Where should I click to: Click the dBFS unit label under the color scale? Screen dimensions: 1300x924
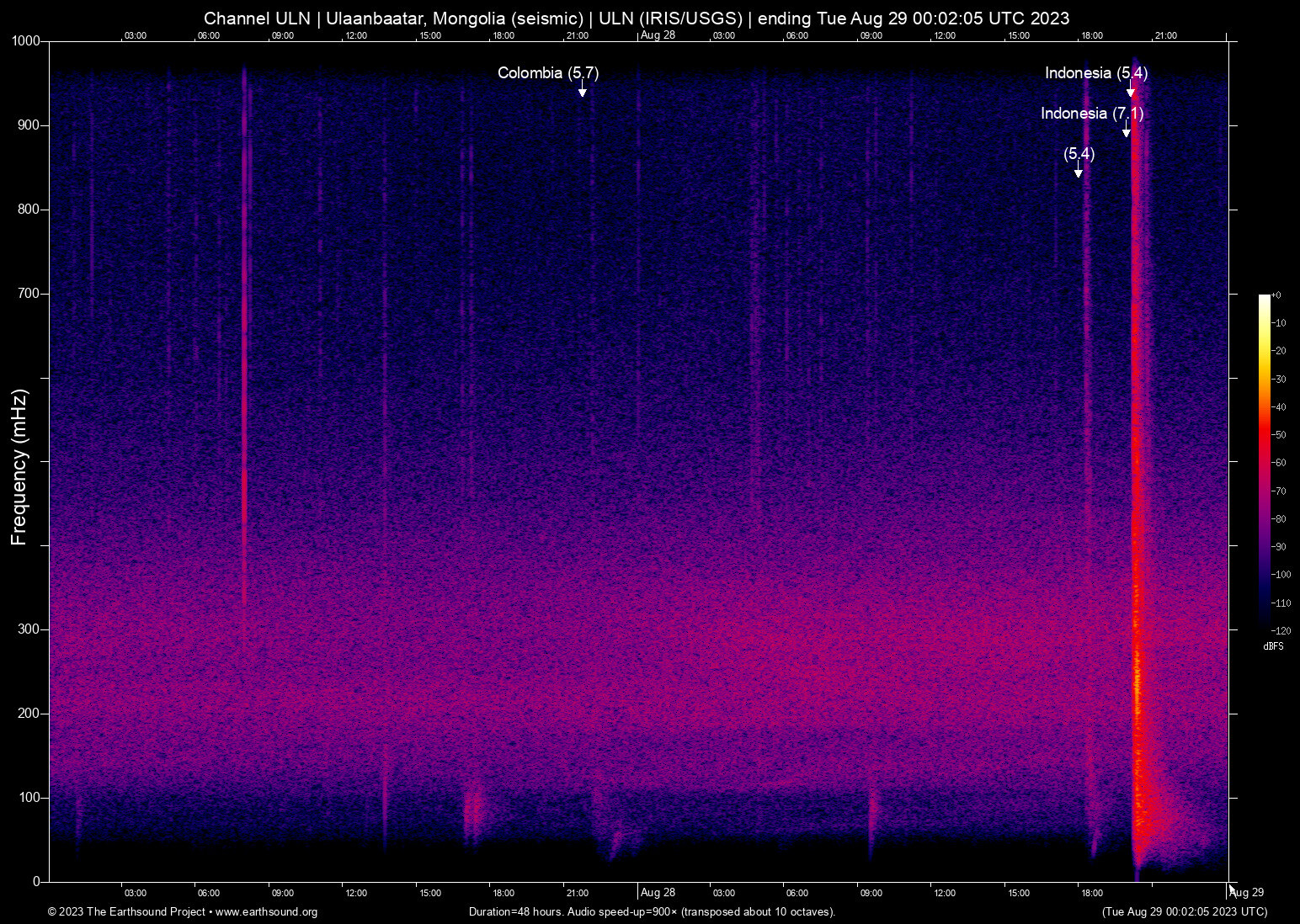[x=1273, y=646]
